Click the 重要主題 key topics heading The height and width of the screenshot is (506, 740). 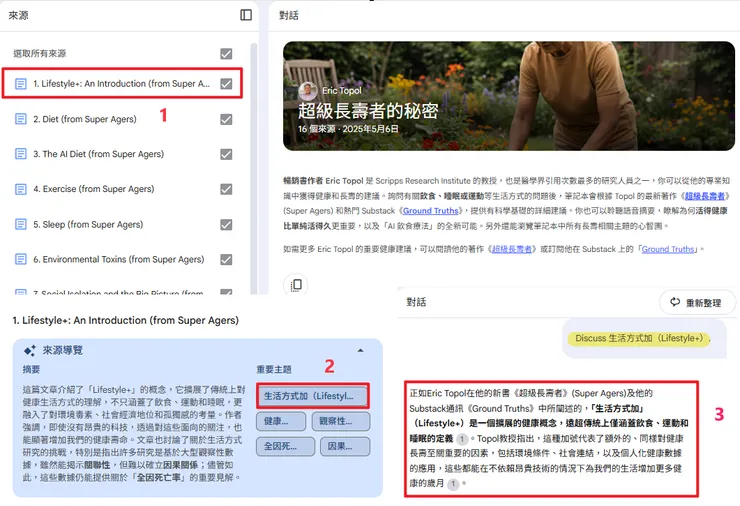274,370
